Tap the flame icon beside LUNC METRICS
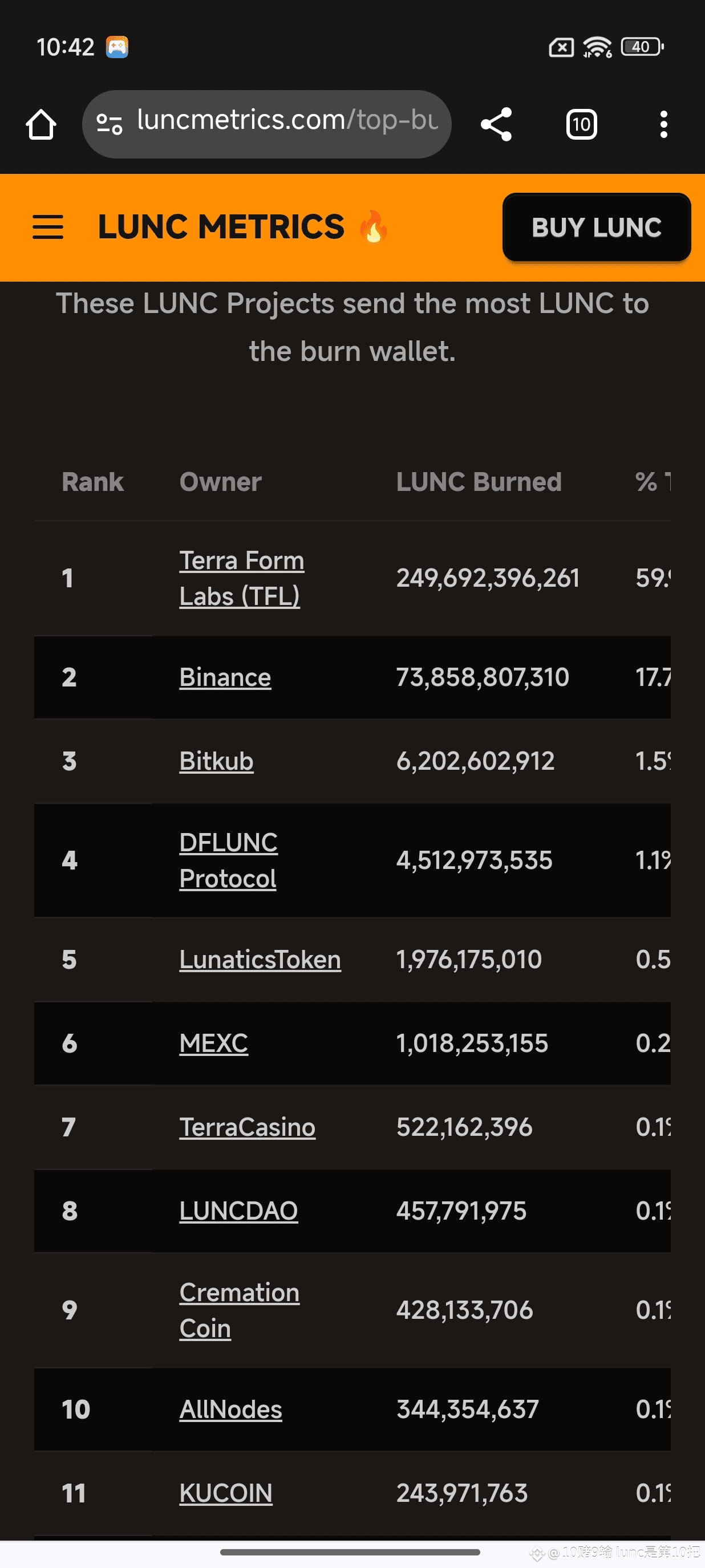 (373, 226)
